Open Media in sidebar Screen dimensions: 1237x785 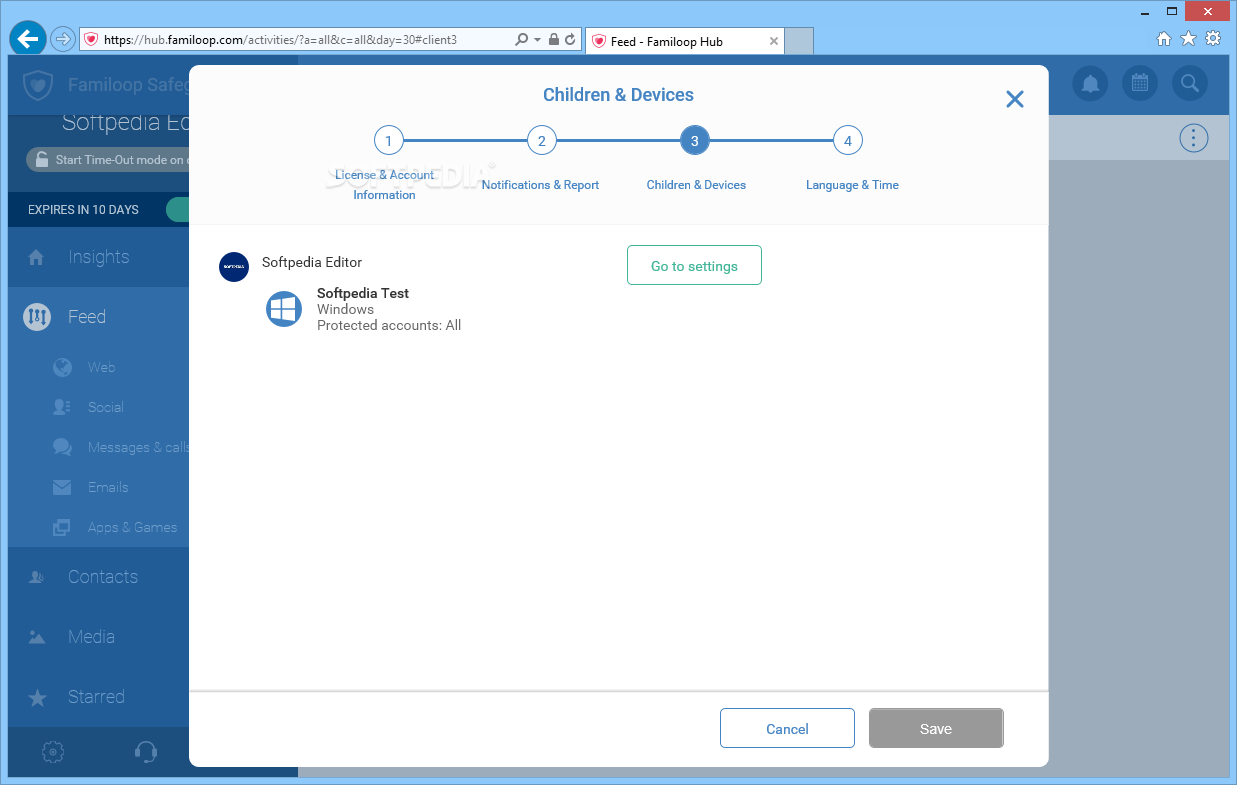coord(98,637)
